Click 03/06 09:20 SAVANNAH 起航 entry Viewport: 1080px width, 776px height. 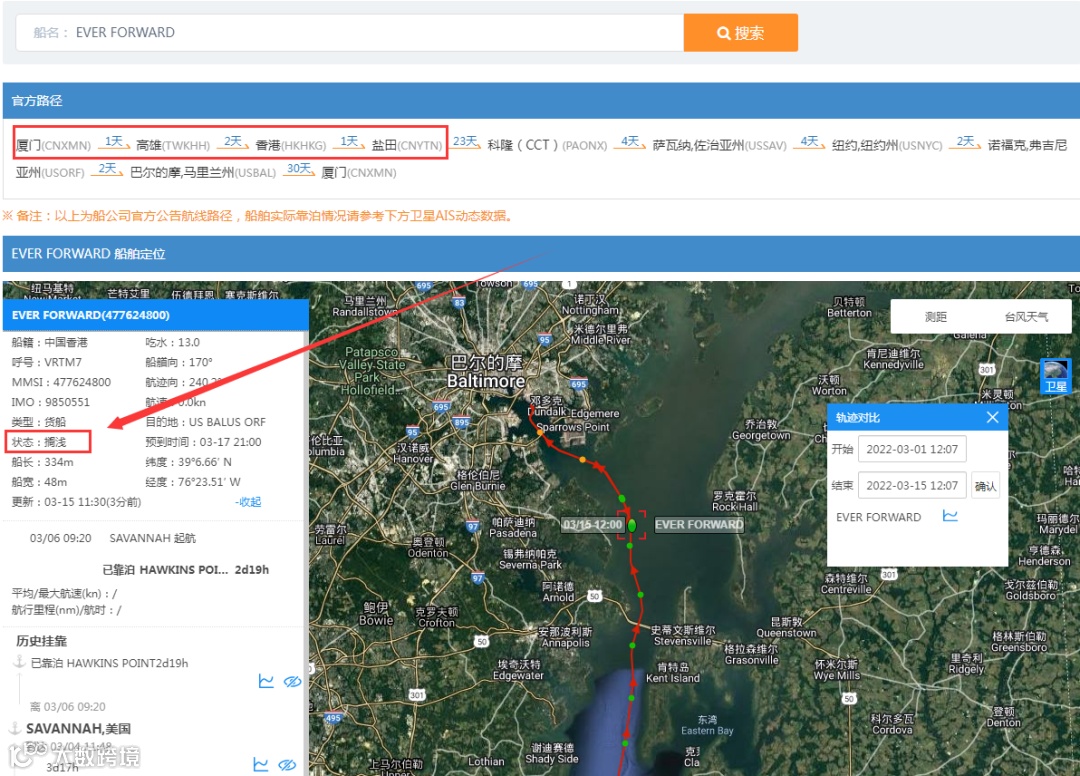coord(112,538)
